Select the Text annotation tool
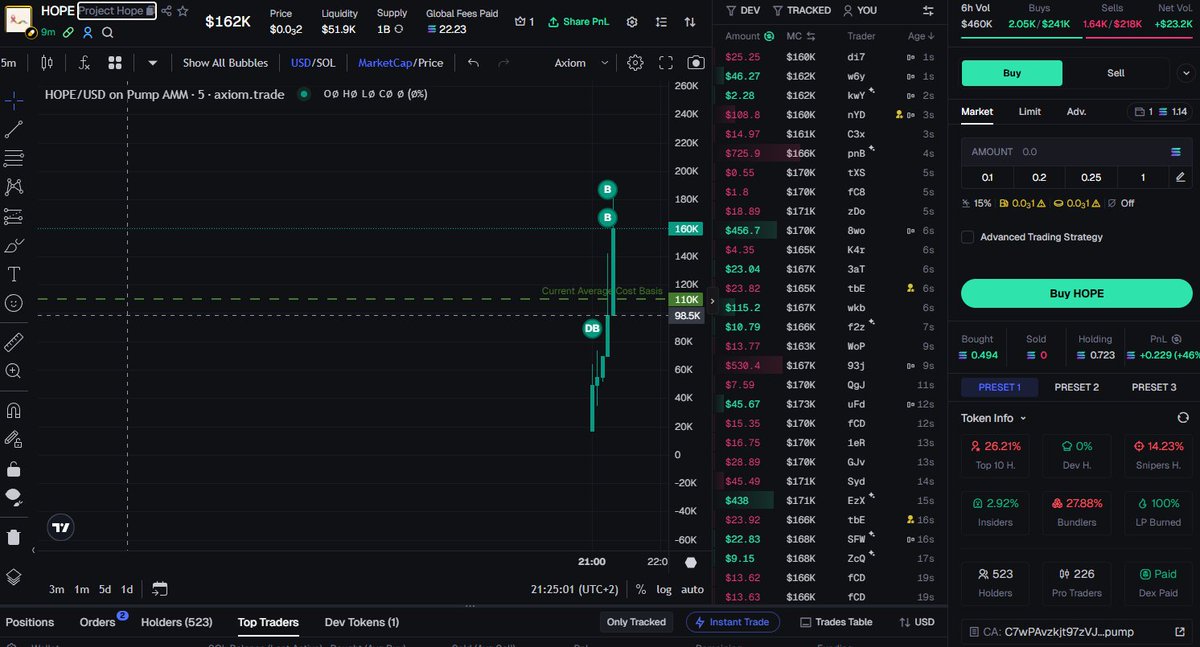The height and width of the screenshot is (647, 1200). coord(14,274)
